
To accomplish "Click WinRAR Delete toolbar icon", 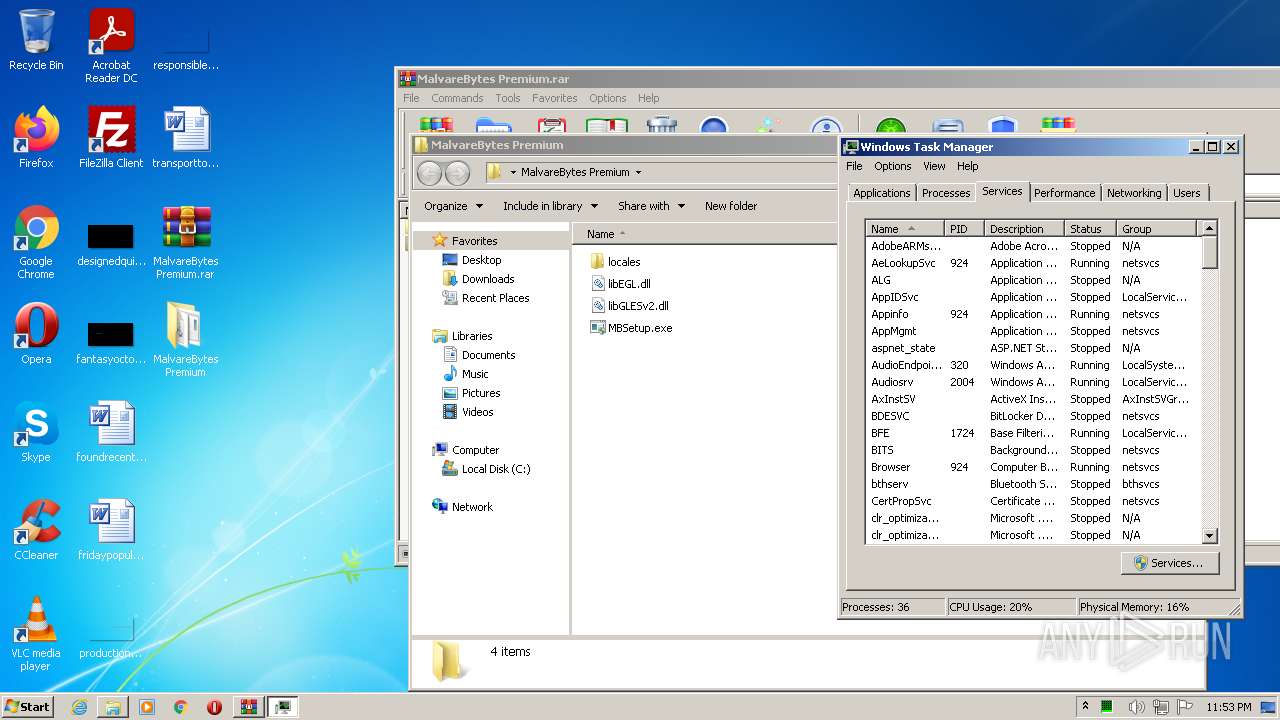I will (662, 126).
